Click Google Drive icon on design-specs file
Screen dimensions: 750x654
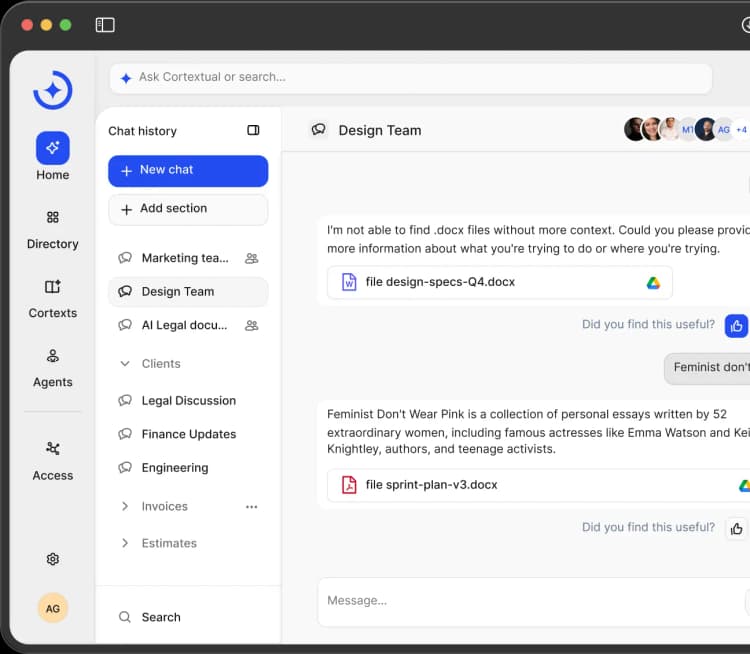point(653,283)
